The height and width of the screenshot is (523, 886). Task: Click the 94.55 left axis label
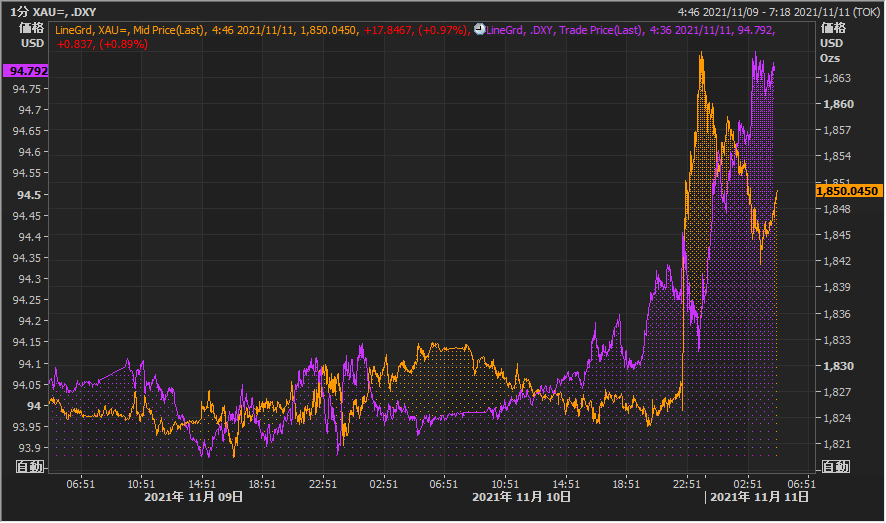point(27,173)
